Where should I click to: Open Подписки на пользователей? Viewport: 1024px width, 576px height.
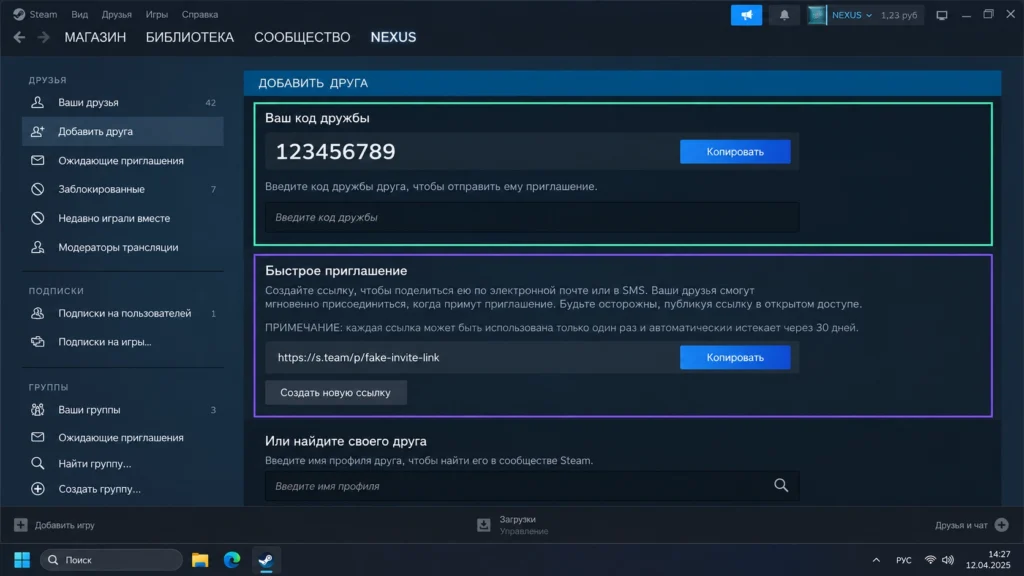click(123, 313)
